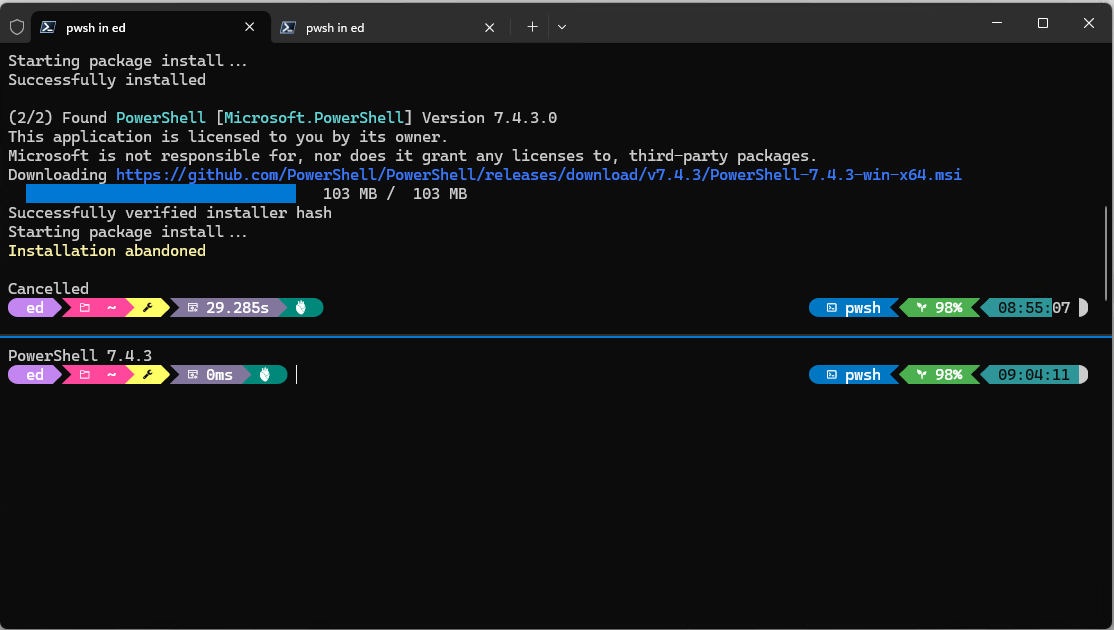Open a new tab with the plus button
The image size is (1114, 630).
532,27
